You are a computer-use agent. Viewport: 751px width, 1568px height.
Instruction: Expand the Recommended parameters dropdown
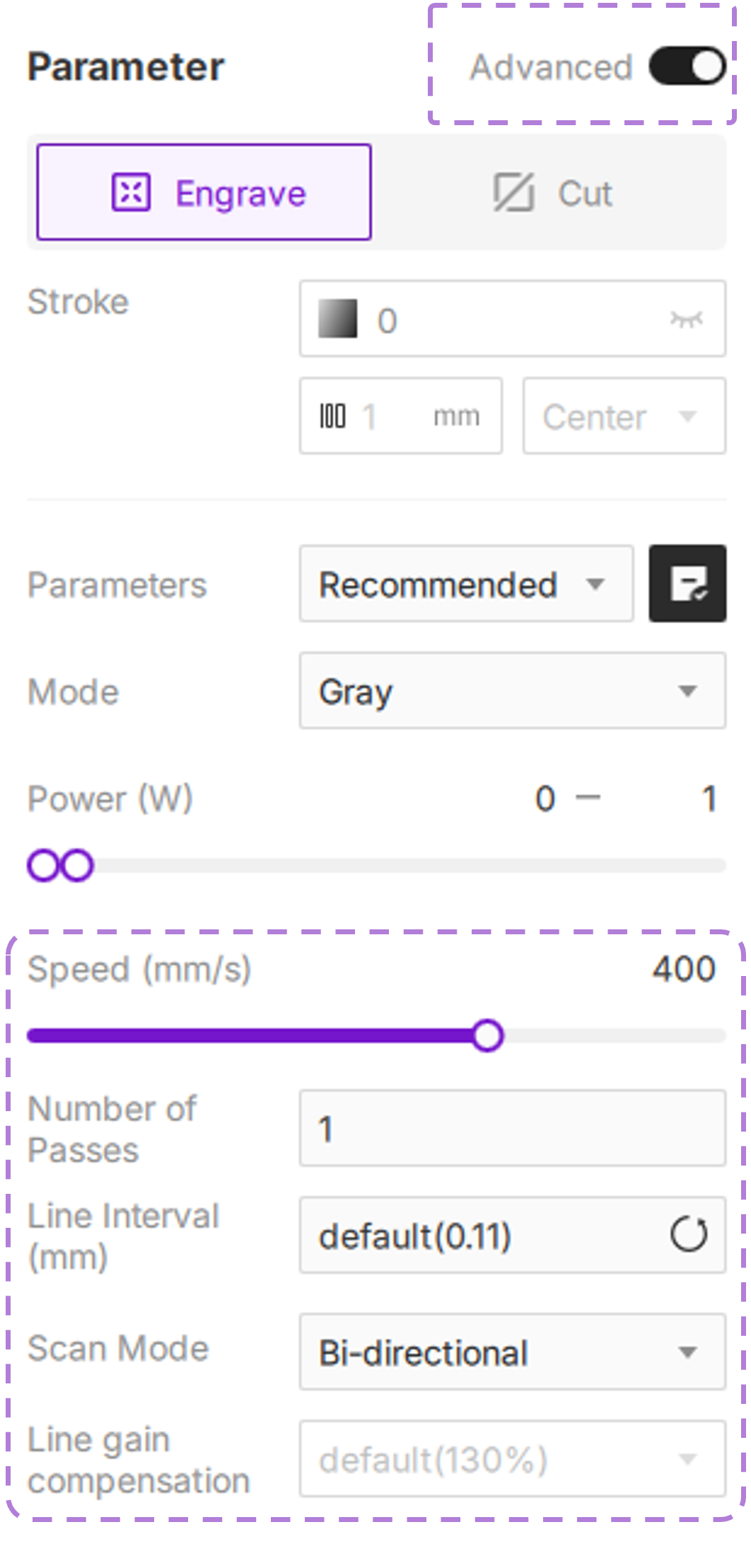(x=465, y=584)
